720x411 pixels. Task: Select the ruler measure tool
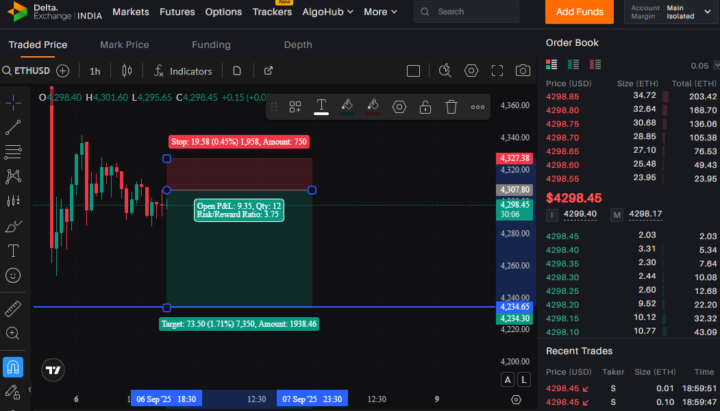tap(13, 309)
